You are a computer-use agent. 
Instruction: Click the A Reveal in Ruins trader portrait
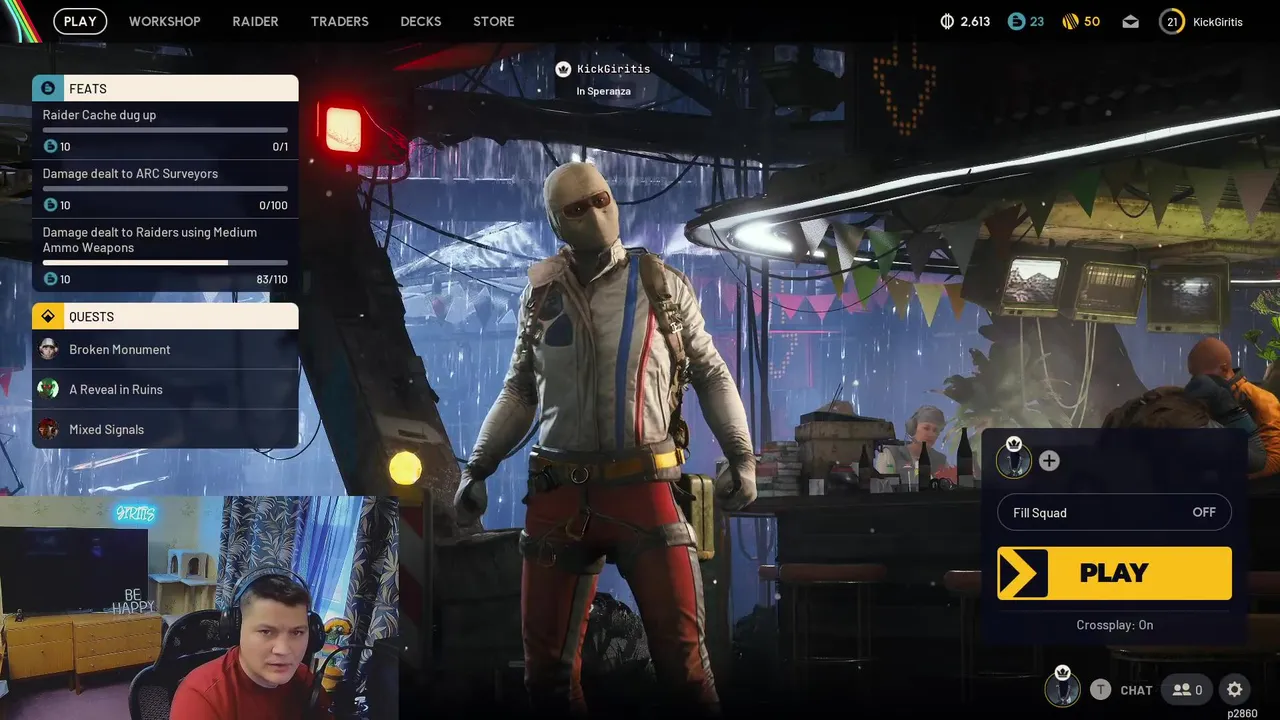click(48, 389)
